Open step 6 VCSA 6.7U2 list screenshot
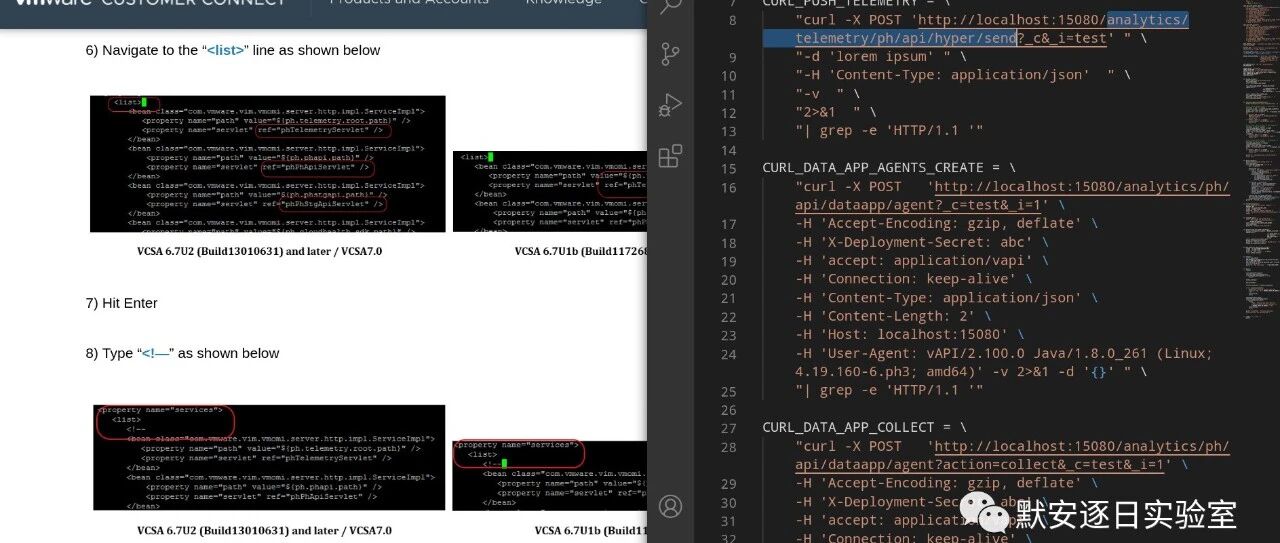Screen dimensions: 1280x543 (x=267, y=164)
